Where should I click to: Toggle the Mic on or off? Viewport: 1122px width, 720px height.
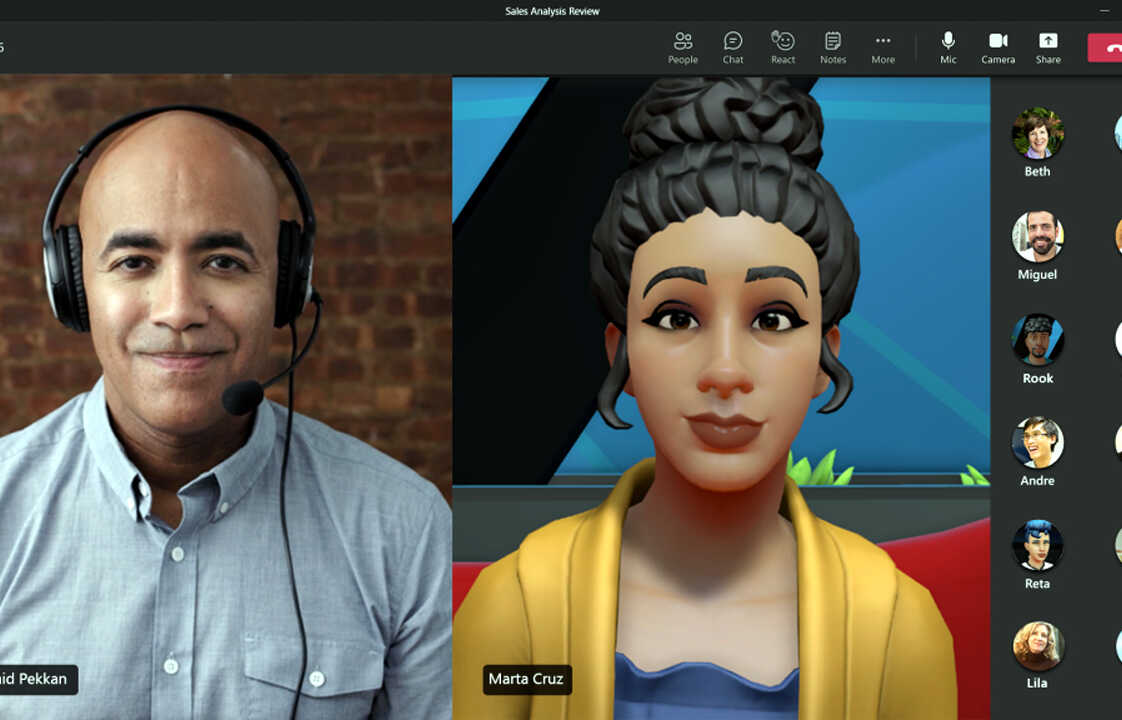pos(948,48)
